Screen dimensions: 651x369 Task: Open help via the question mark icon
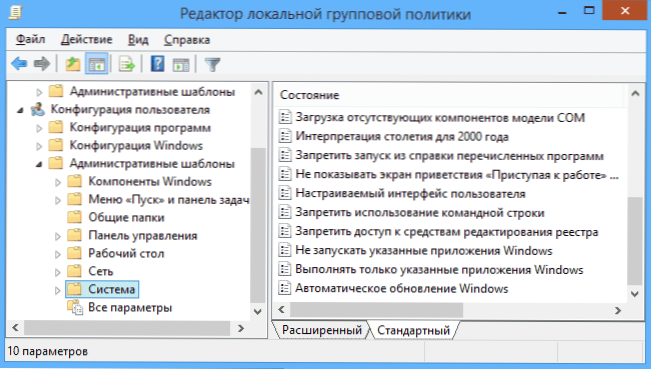click(157, 64)
